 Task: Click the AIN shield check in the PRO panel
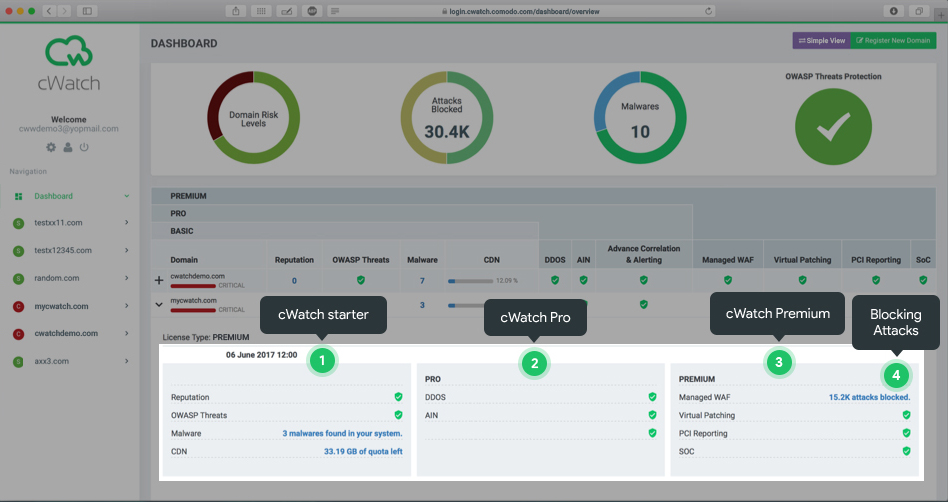coord(652,415)
